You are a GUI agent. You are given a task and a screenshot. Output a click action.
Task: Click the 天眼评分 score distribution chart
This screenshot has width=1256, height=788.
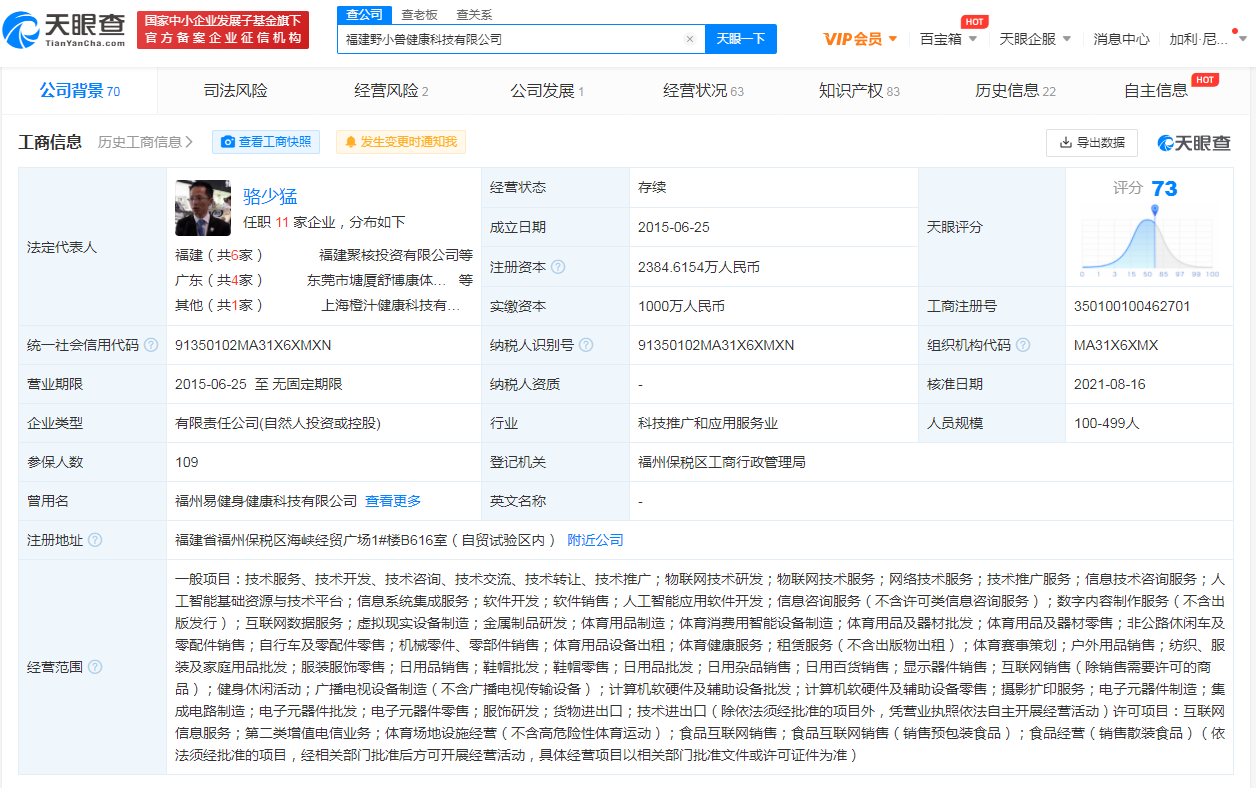click(1149, 240)
